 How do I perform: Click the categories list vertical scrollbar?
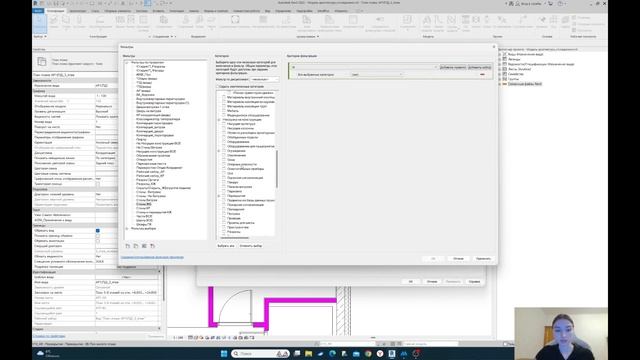277,169
